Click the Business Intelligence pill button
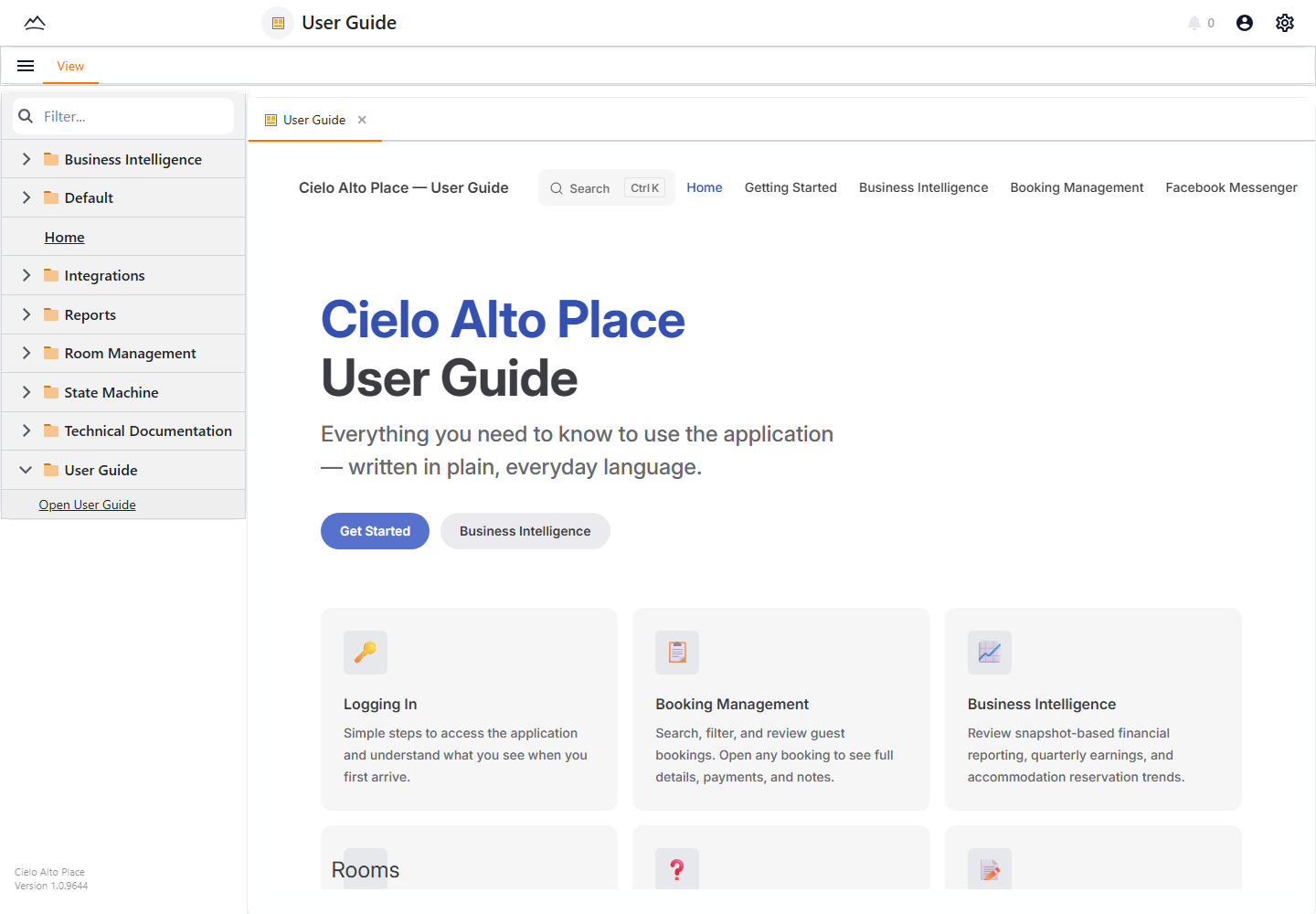This screenshot has height=914, width=1316. tap(525, 531)
